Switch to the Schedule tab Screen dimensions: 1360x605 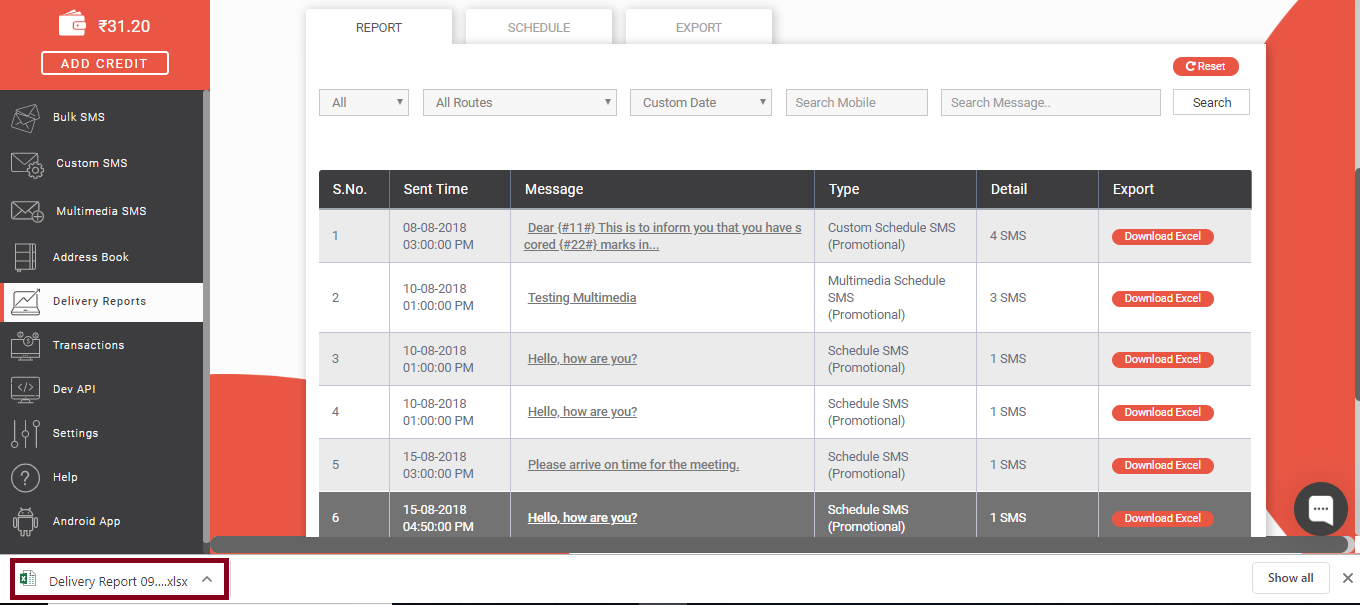click(539, 28)
